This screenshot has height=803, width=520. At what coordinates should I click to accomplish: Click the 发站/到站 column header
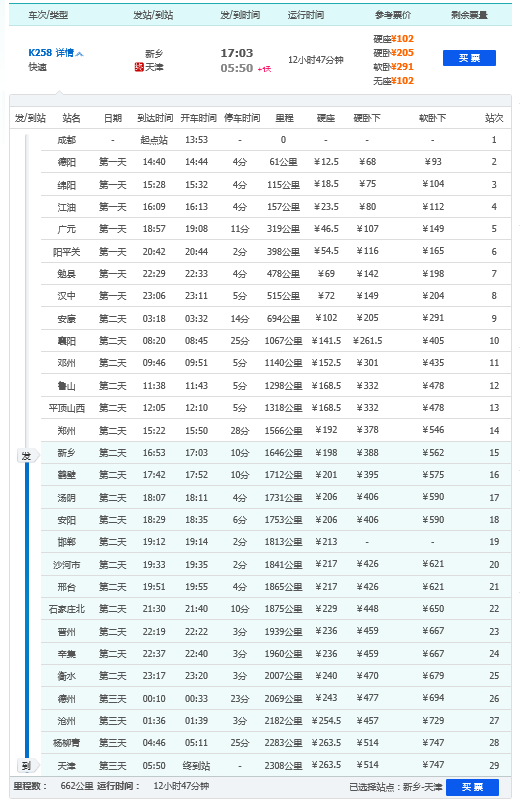coord(153,15)
